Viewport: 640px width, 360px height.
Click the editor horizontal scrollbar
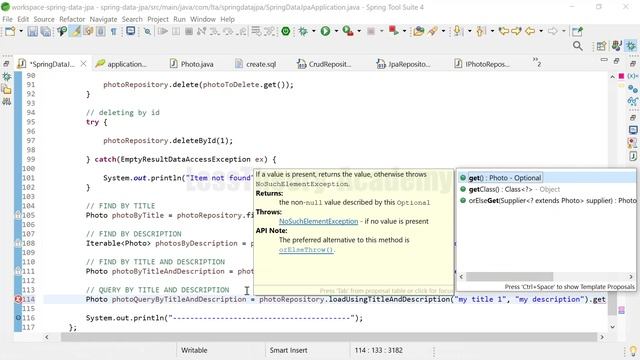329,337
